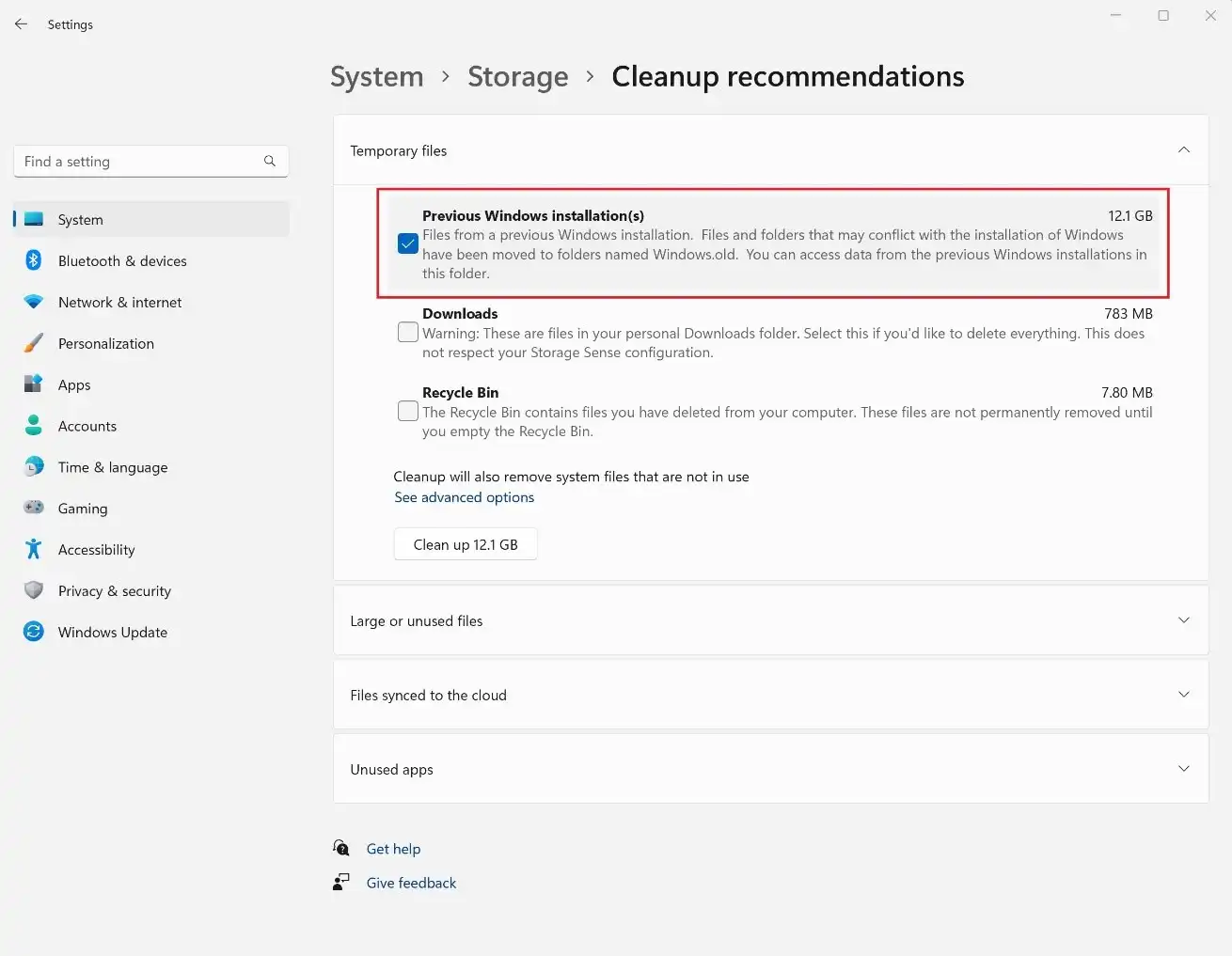Check the Downloads checkbox
Image resolution: width=1232 pixels, height=956 pixels.
(x=408, y=332)
